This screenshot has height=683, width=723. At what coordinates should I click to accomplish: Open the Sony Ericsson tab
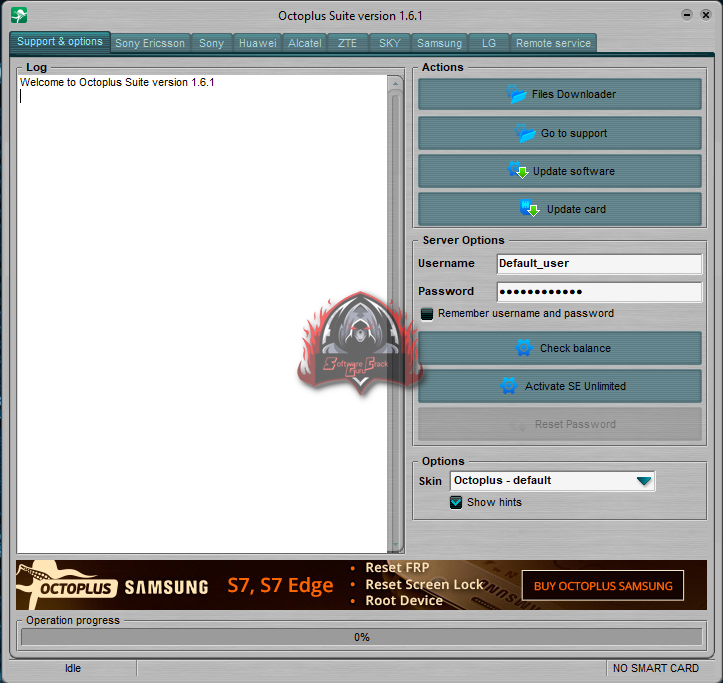pyautogui.click(x=150, y=43)
